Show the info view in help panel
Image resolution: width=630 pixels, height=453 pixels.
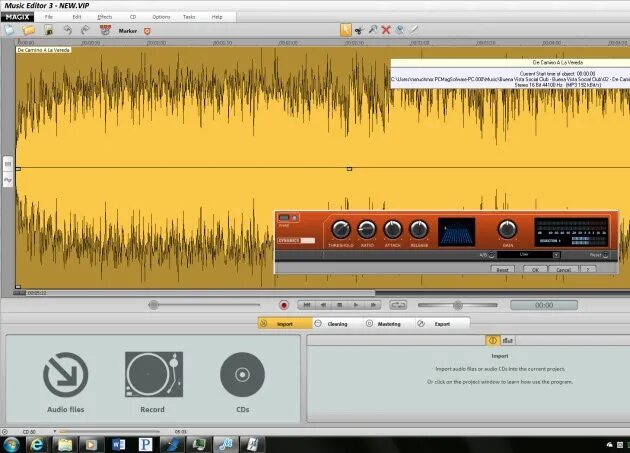493,340
